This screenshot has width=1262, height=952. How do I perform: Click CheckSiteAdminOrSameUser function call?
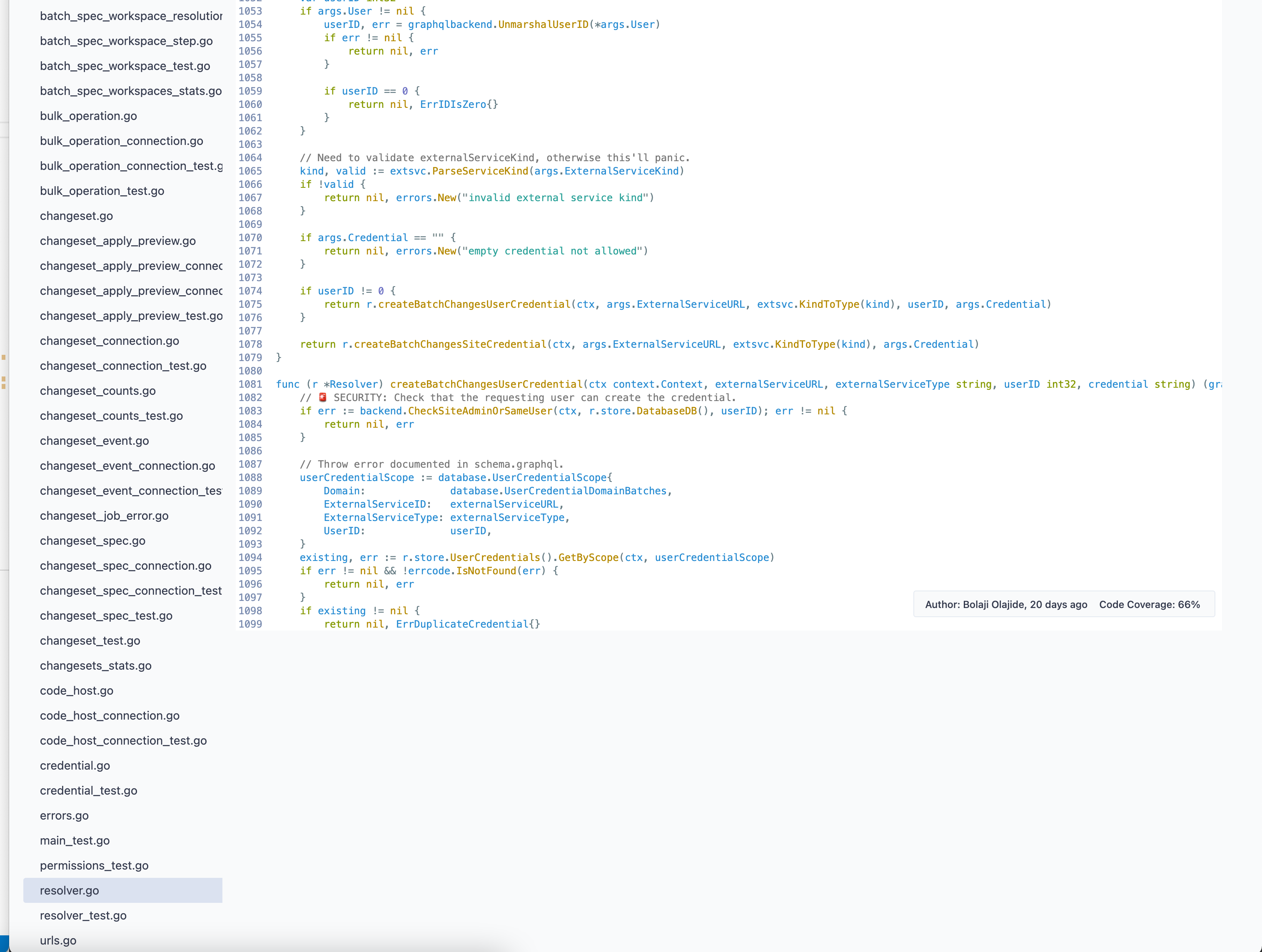point(480,411)
